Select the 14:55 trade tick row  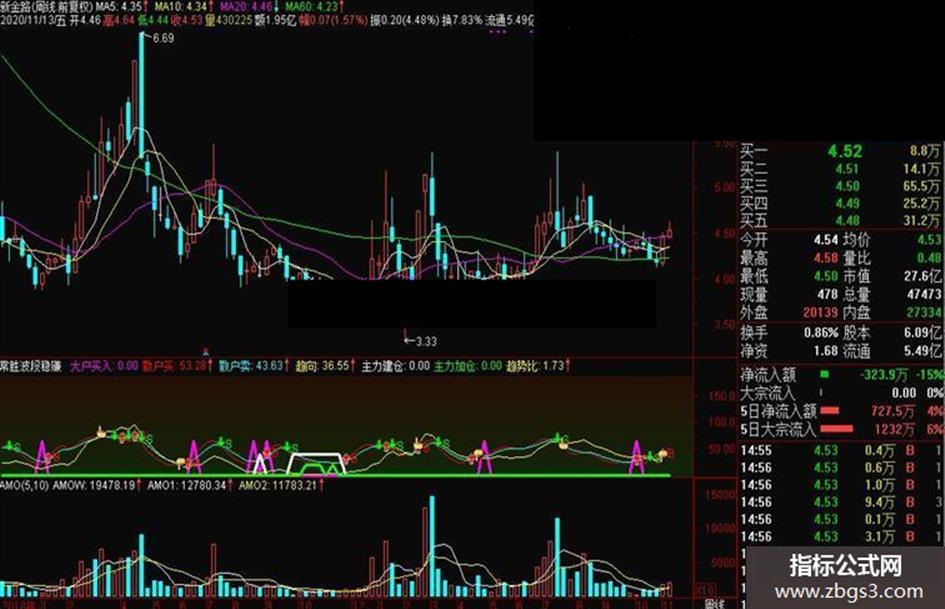click(x=841, y=450)
